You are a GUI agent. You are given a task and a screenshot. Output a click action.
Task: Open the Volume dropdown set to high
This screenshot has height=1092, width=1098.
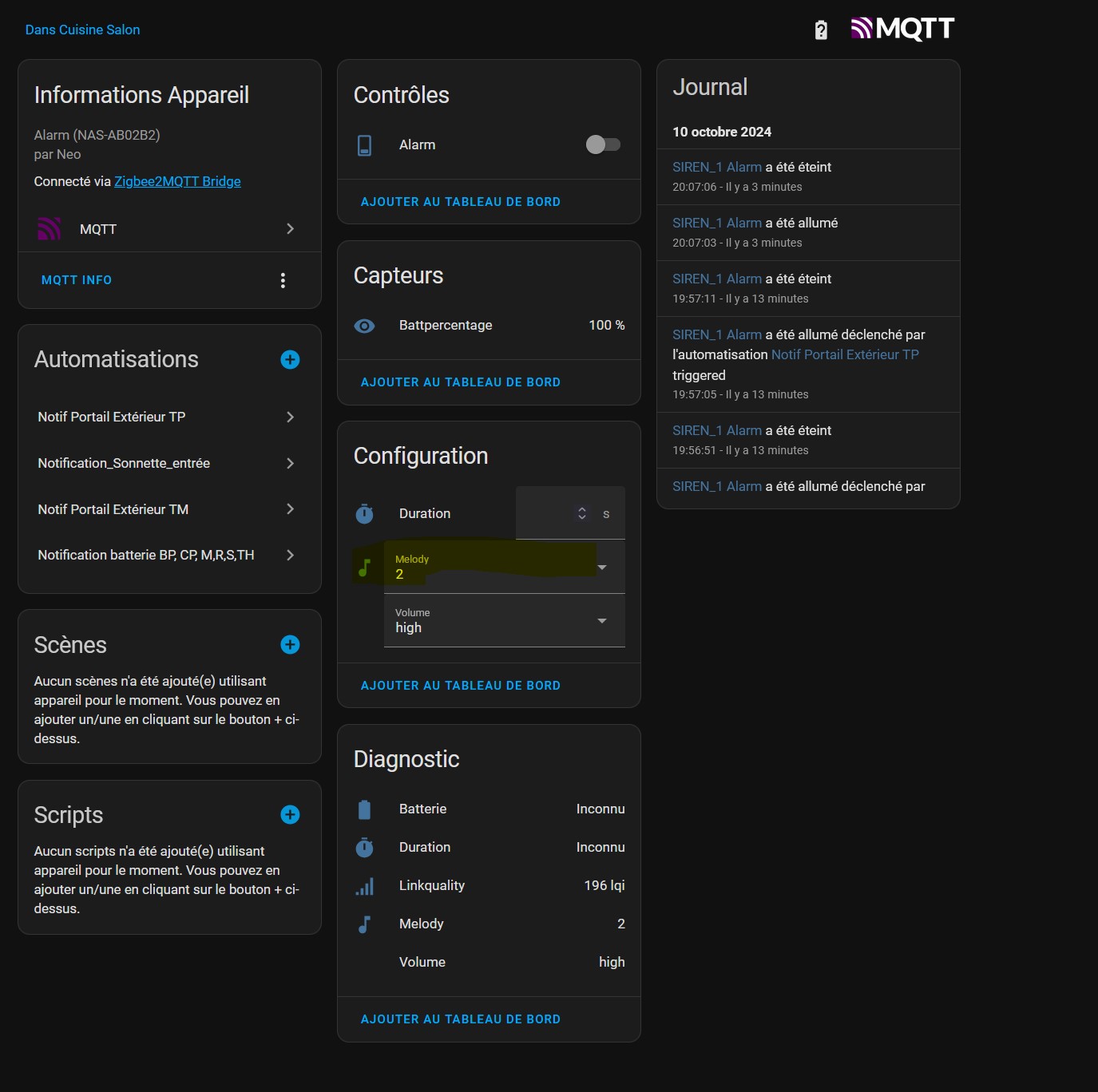(x=504, y=620)
